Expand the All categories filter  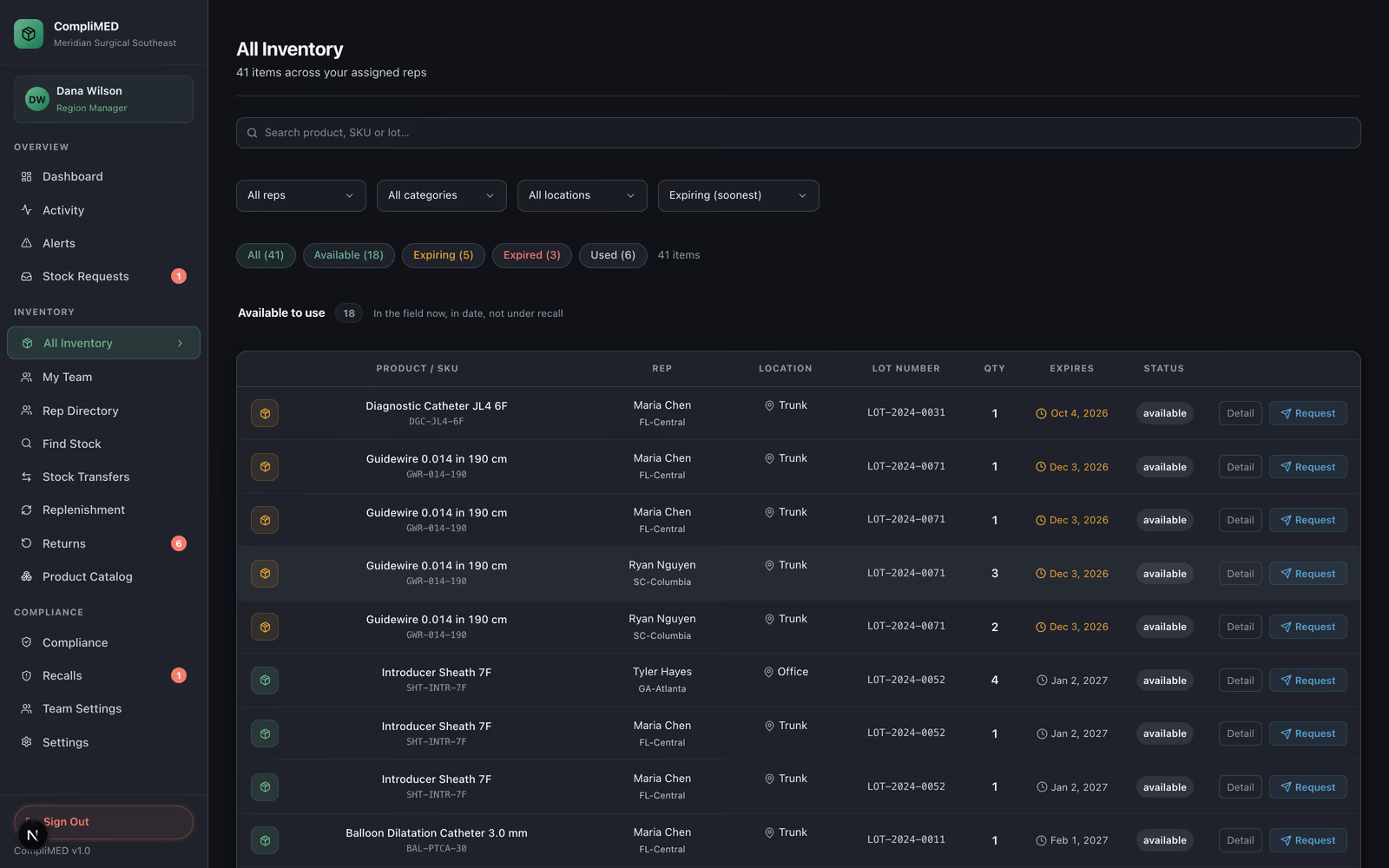point(442,195)
